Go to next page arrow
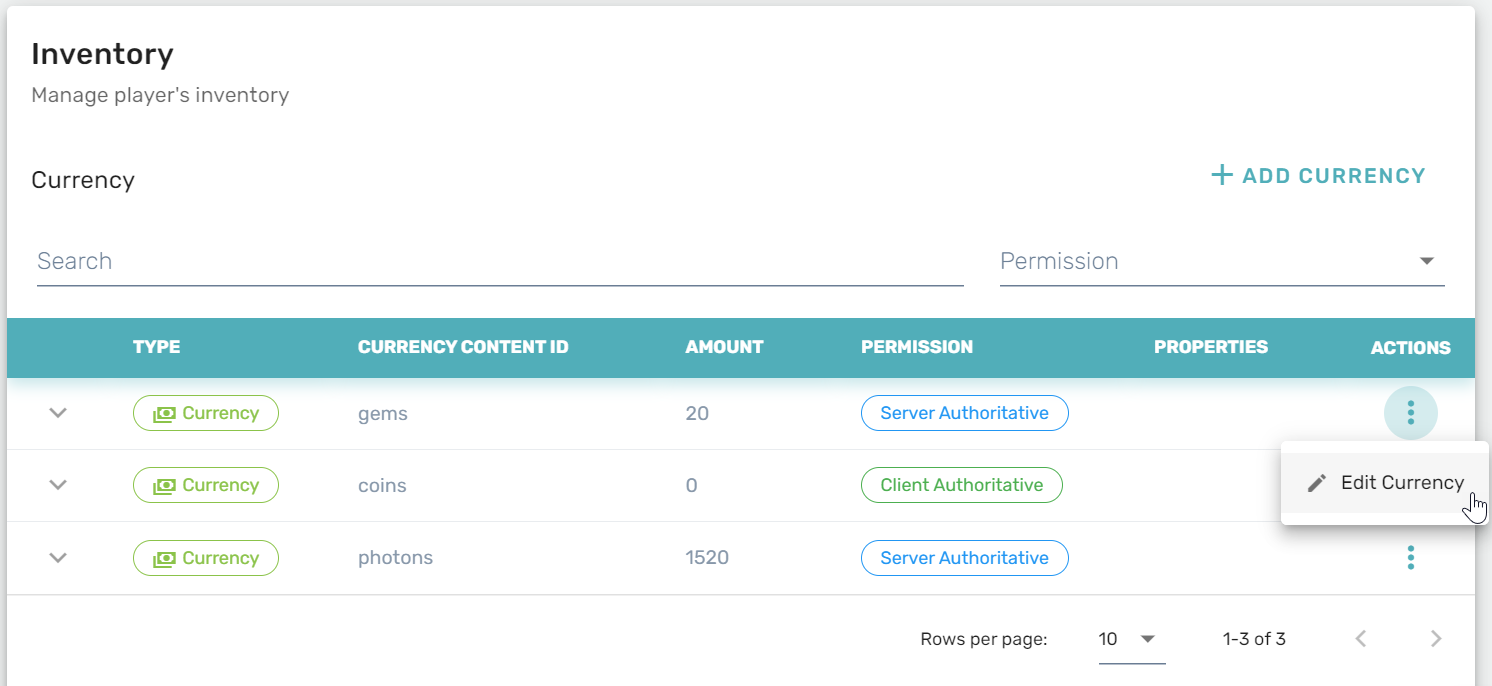This screenshot has height=686, width=1492. [1436, 638]
